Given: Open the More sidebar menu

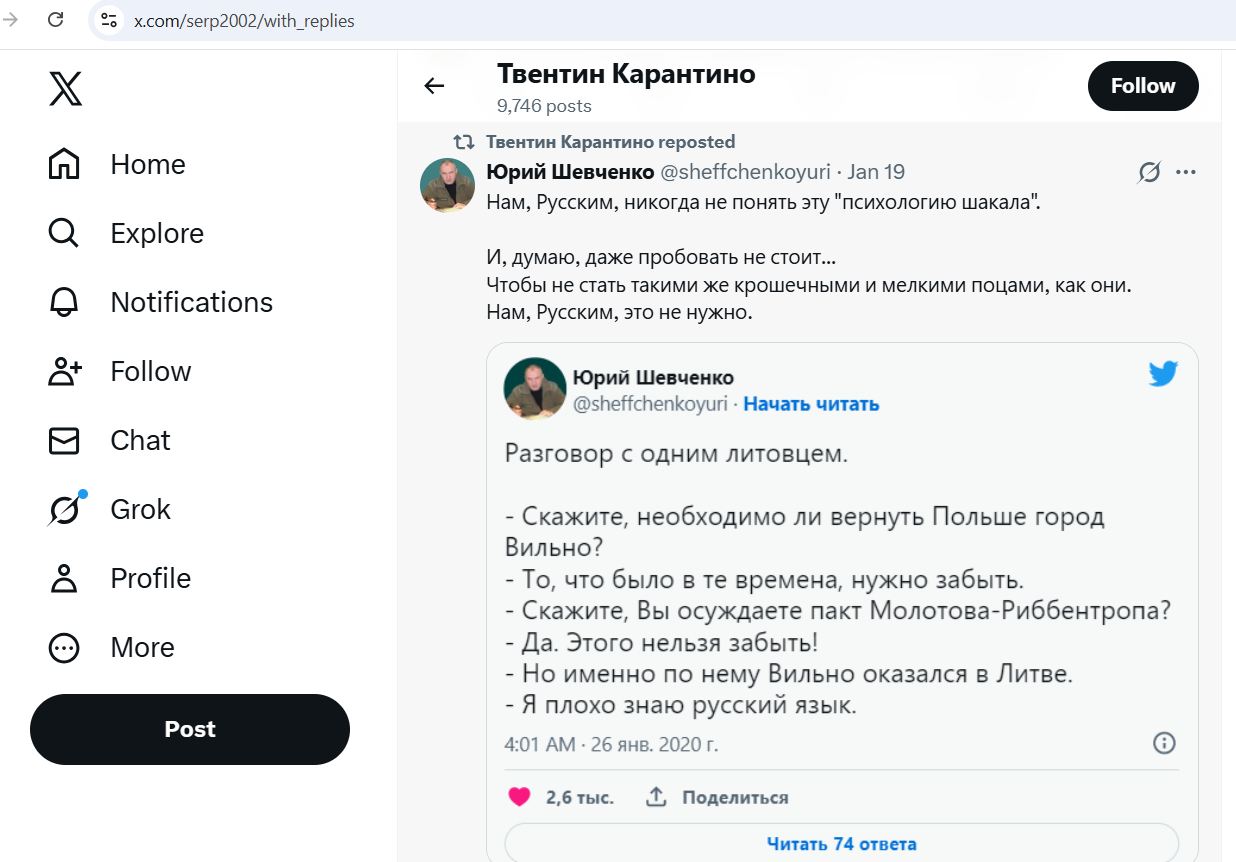Looking at the screenshot, I should pos(63,647).
